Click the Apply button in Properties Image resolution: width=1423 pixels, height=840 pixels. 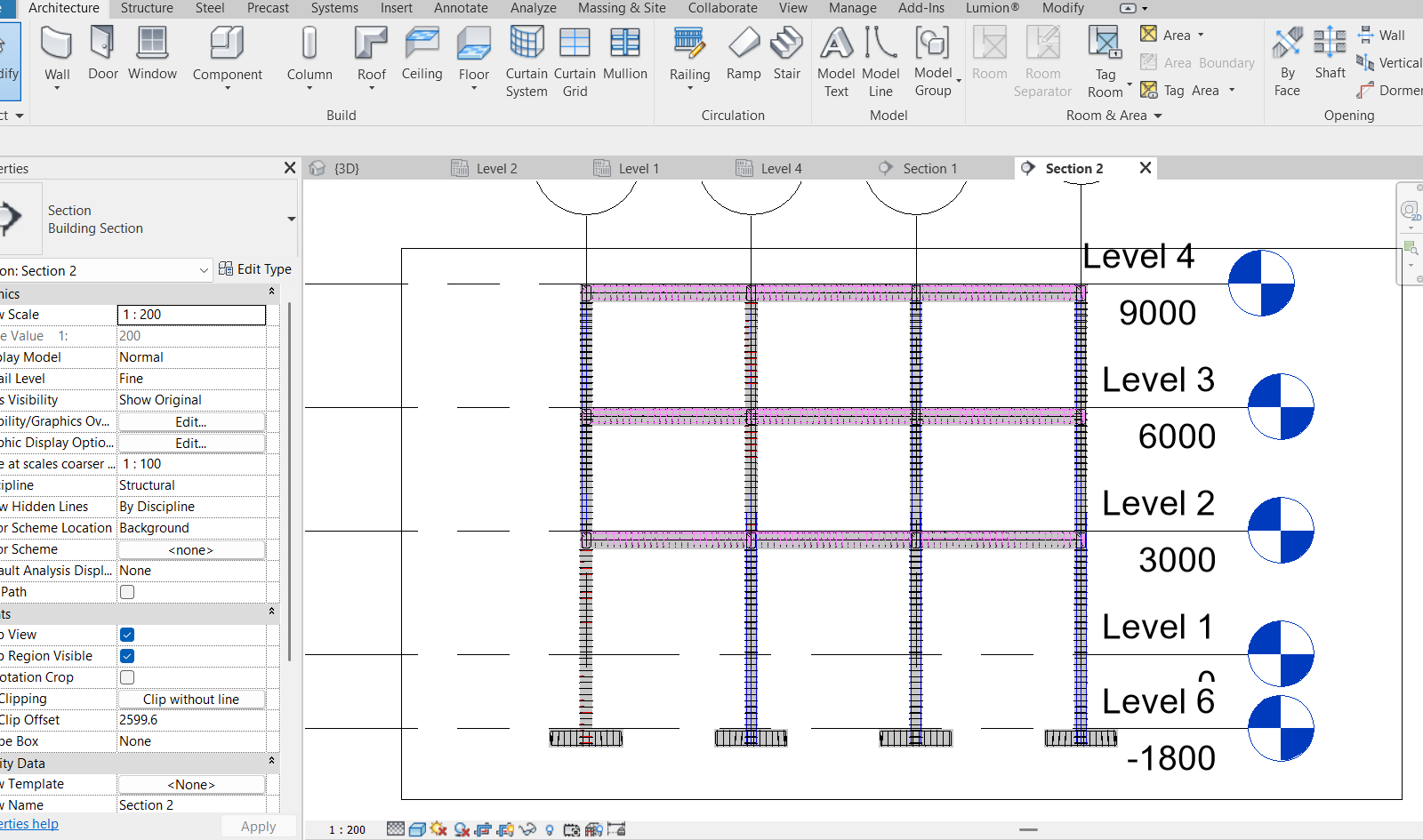tap(258, 826)
